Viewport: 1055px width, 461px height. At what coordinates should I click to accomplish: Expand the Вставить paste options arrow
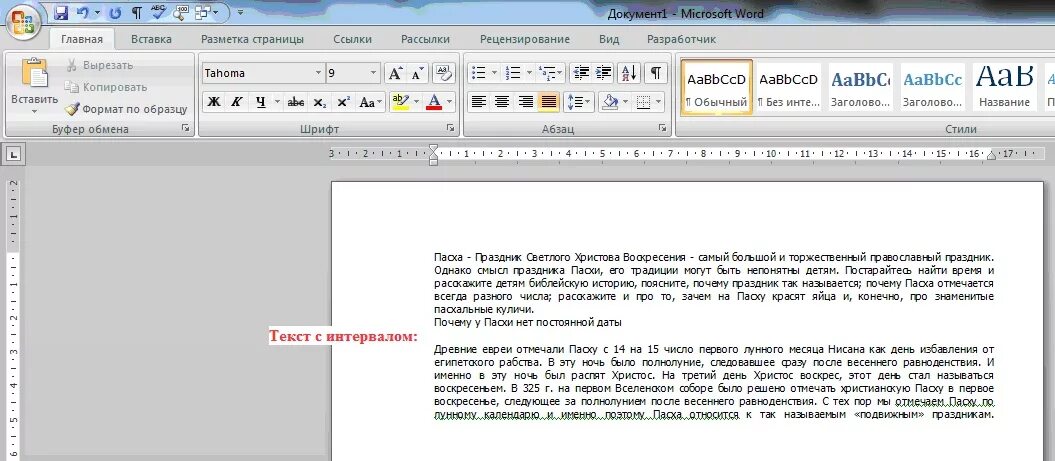pyautogui.click(x=34, y=111)
